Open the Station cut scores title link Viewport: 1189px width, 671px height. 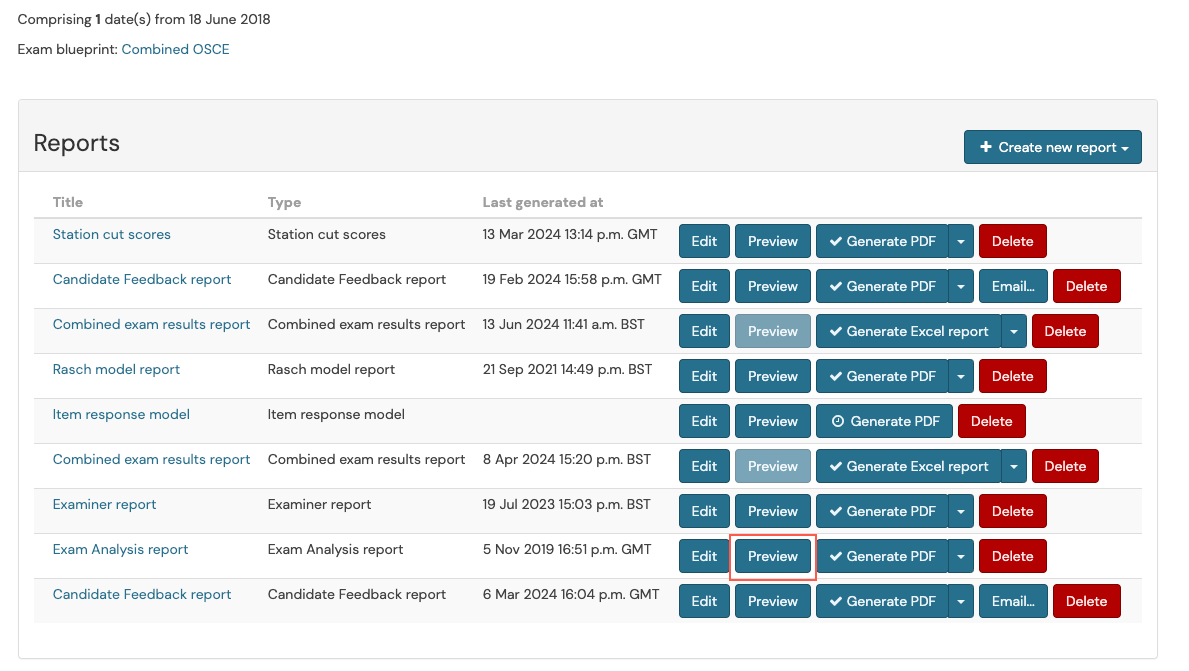pyautogui.click(x=111, y=234)
